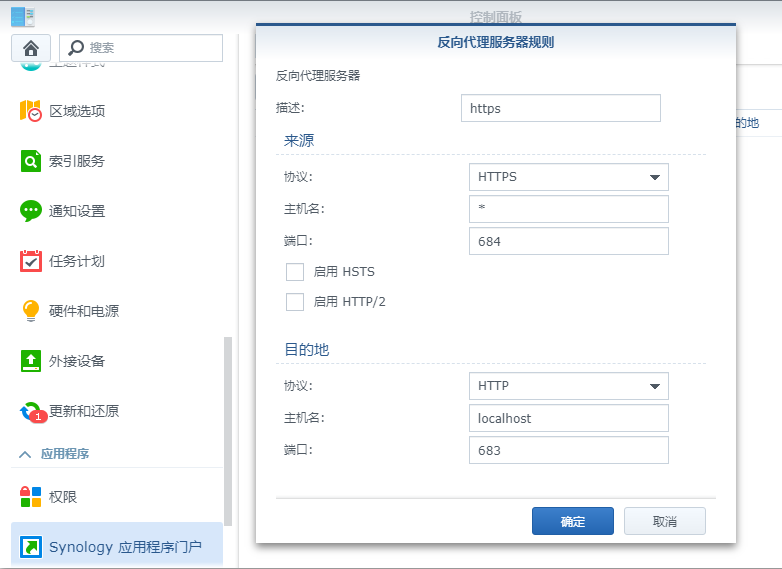Click the Synology 应用程序门户 arrow icon
The width and height of the screenshot is (782, 569).
click(x=30, y=547)
